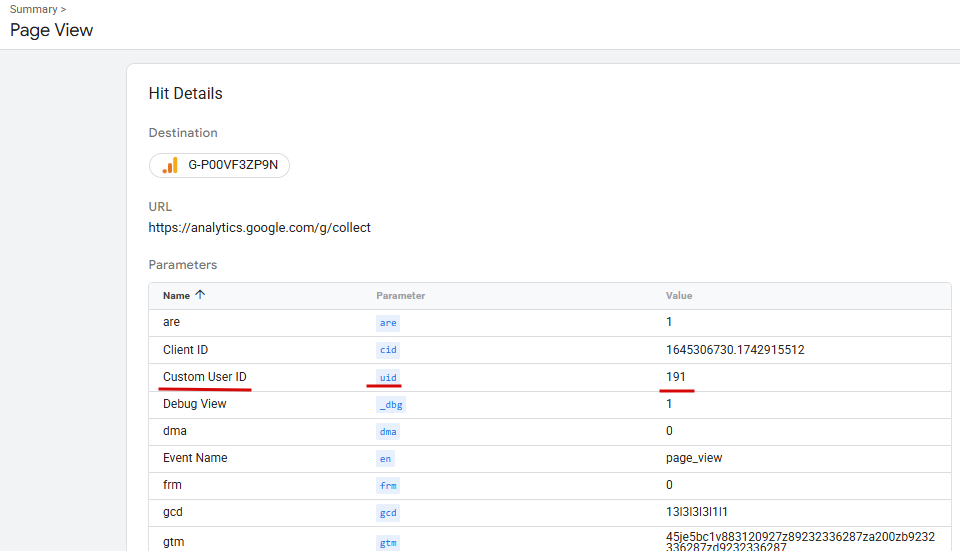Click the Value column header
The width and height of the screenshot is (960, 551).
tap(679, 296)
